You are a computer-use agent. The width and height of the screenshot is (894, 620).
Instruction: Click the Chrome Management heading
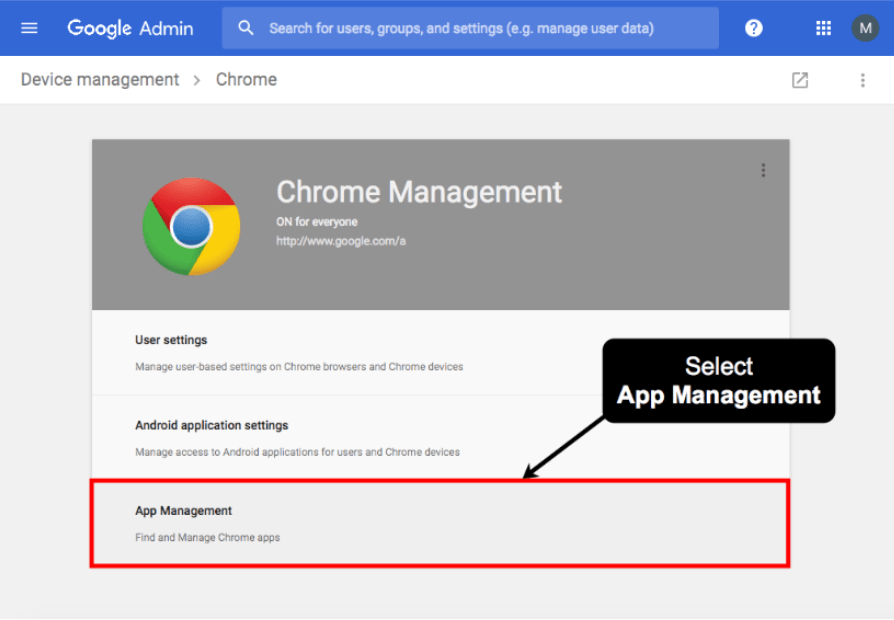pos(419,192)
